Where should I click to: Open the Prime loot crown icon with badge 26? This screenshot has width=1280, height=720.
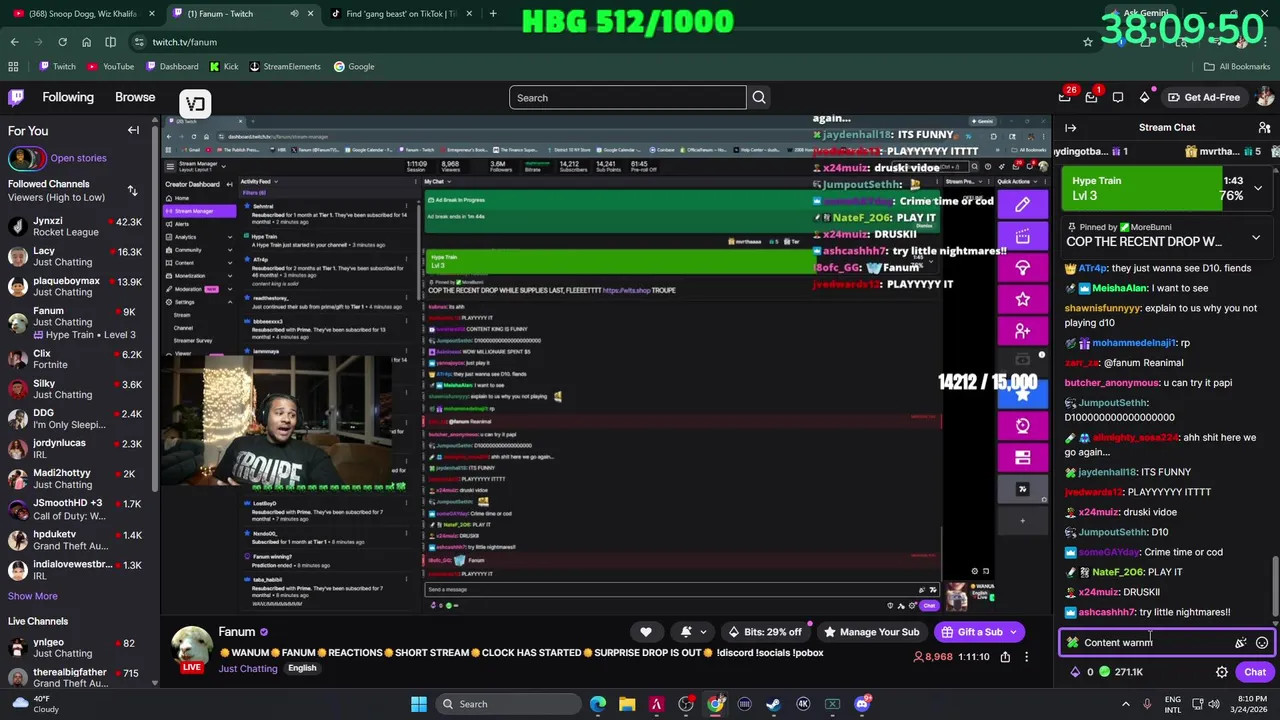tap(1065, 97)
